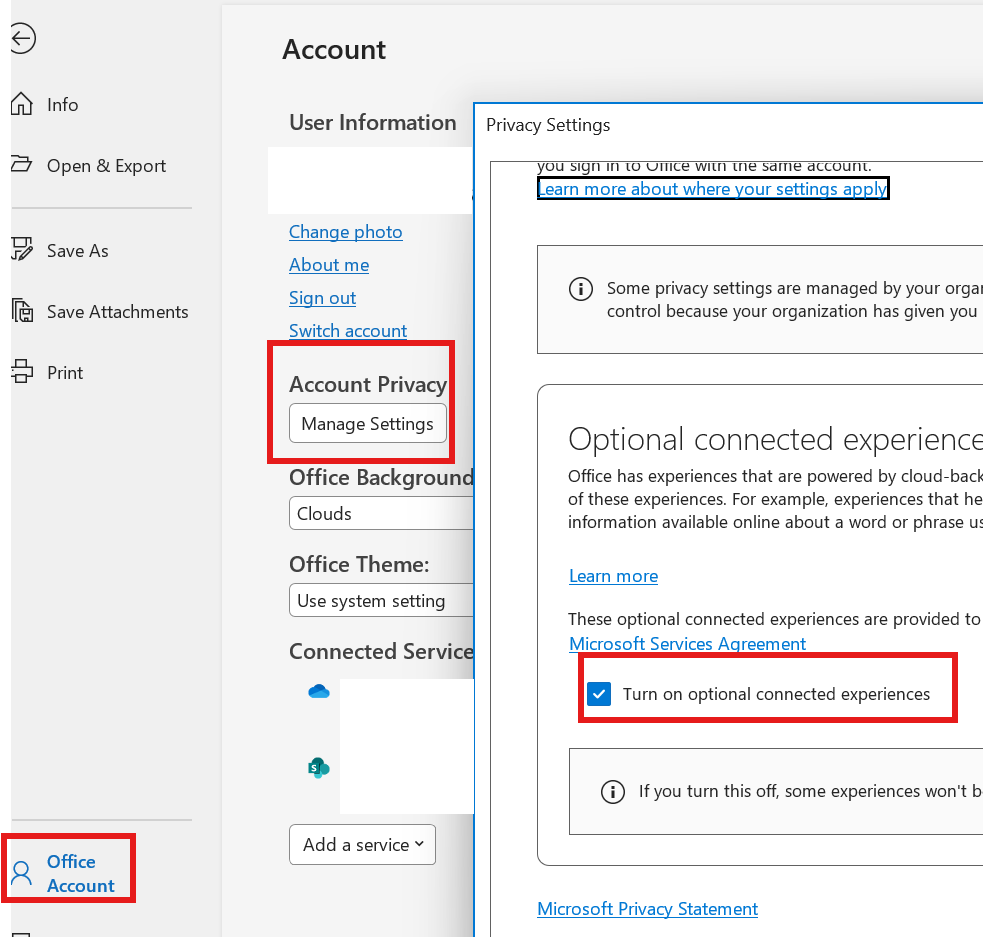Open Learn more about where settings apply
Screen dimensions: 983x937
click(713, 189)
